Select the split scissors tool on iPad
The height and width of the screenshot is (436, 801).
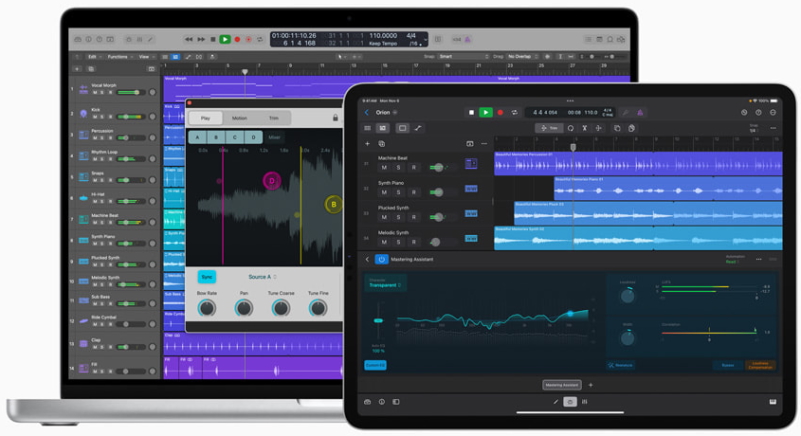(584, 128)
